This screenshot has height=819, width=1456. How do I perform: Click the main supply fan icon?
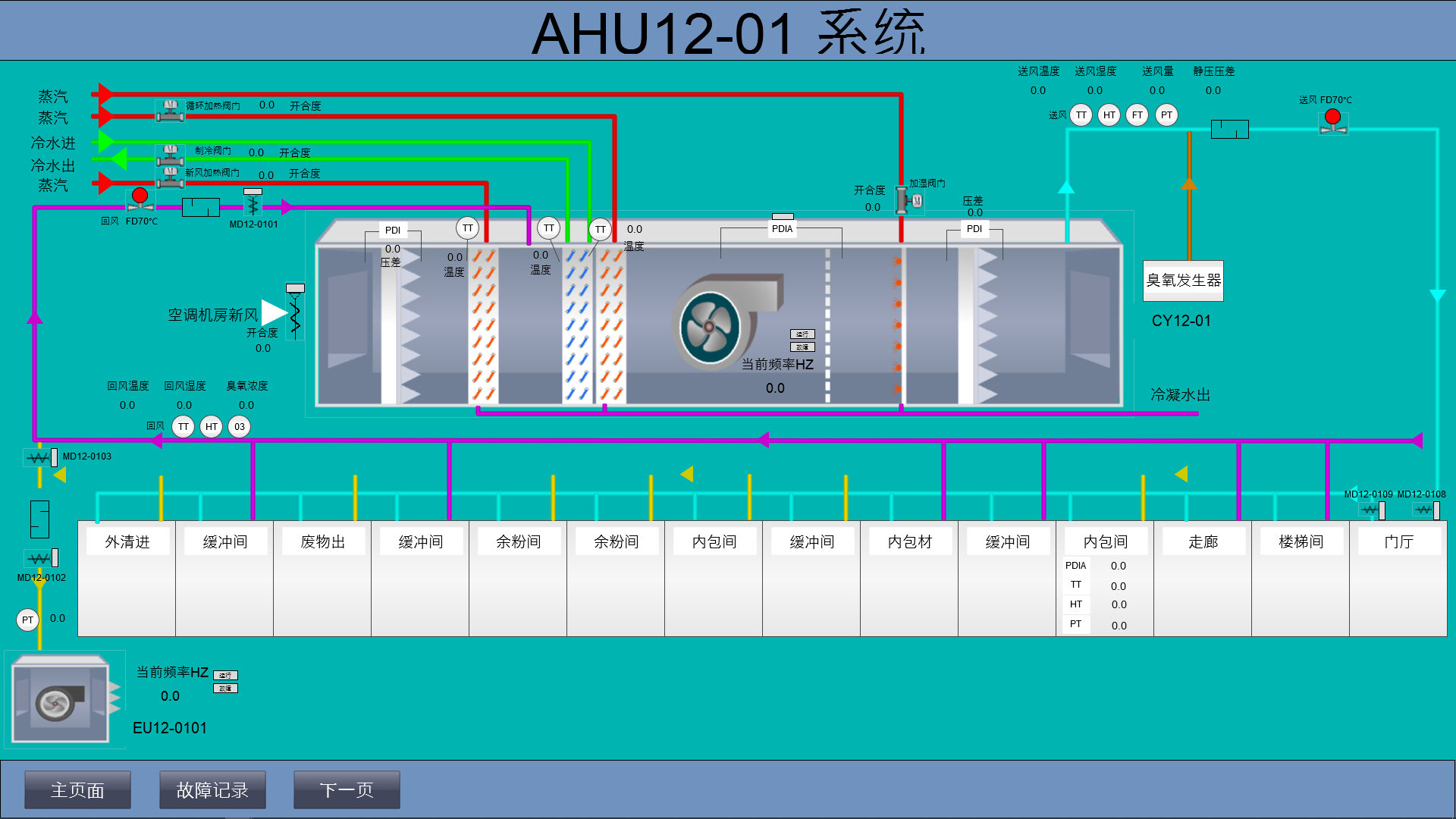point(711,327)
